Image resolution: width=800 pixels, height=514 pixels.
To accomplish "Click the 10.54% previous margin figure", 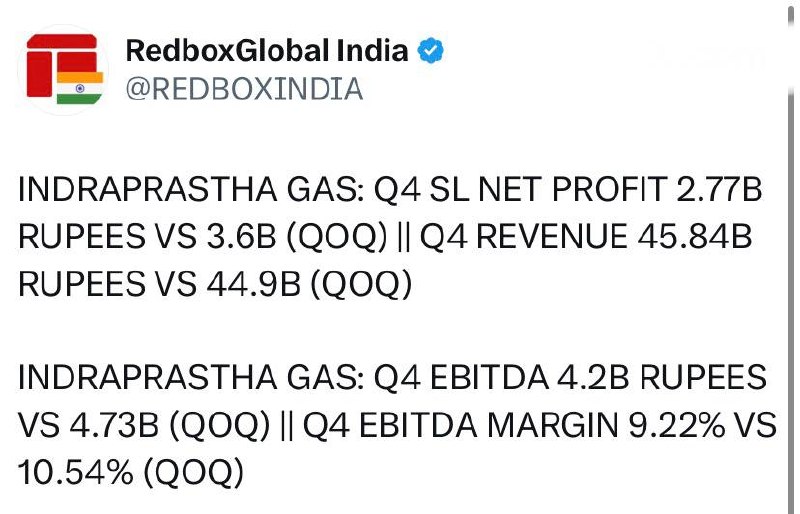I will [76, 472].
